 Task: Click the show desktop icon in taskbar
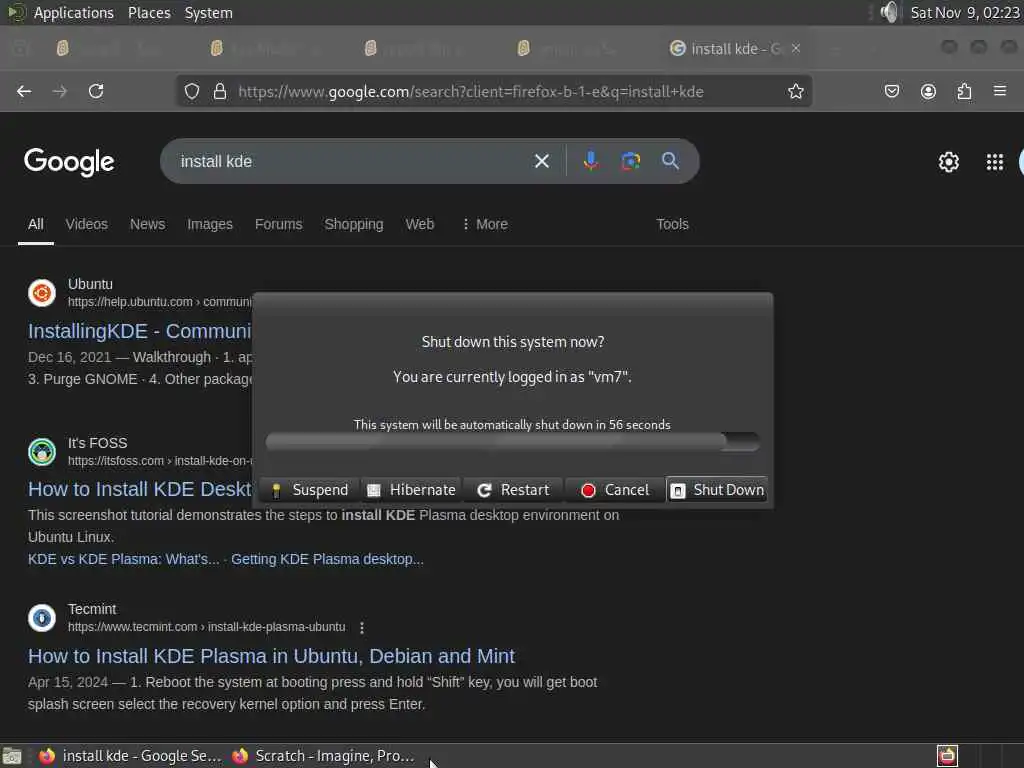coord(12,756)
